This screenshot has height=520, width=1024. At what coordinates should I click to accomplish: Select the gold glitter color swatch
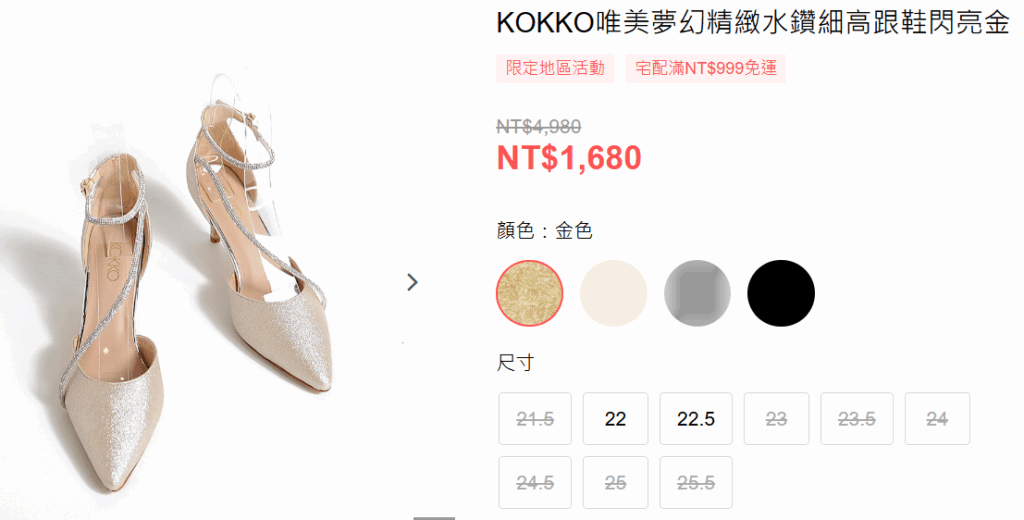pyautogui.click(x=530, y=293)
